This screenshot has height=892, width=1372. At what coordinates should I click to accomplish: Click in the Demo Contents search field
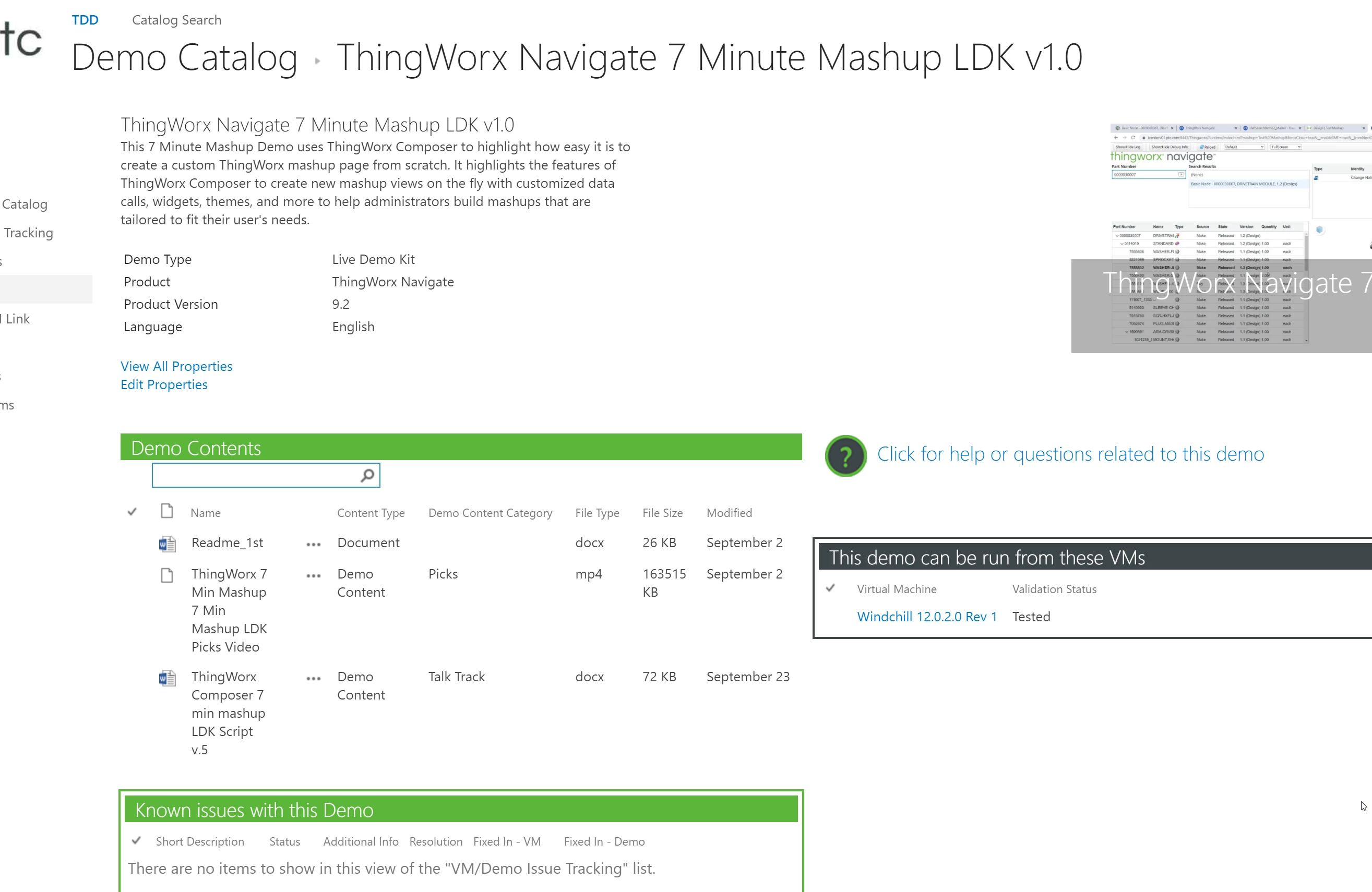pyautogui.click(x=254, y=475)
